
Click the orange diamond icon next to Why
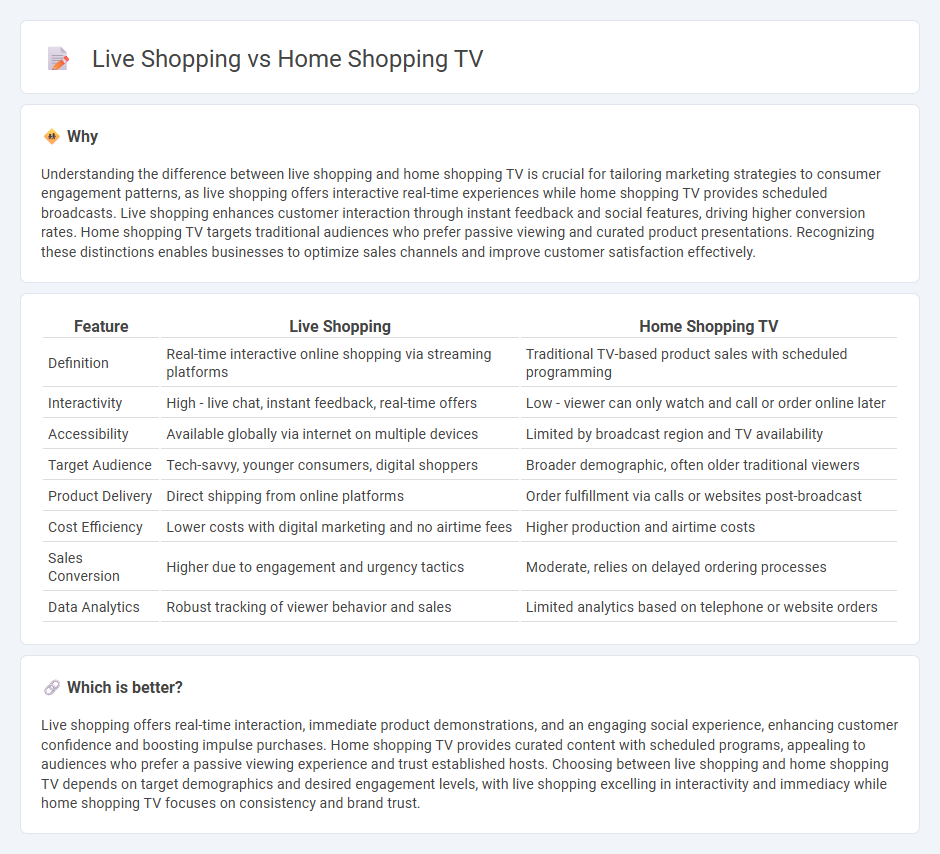(x=52, y=137)
